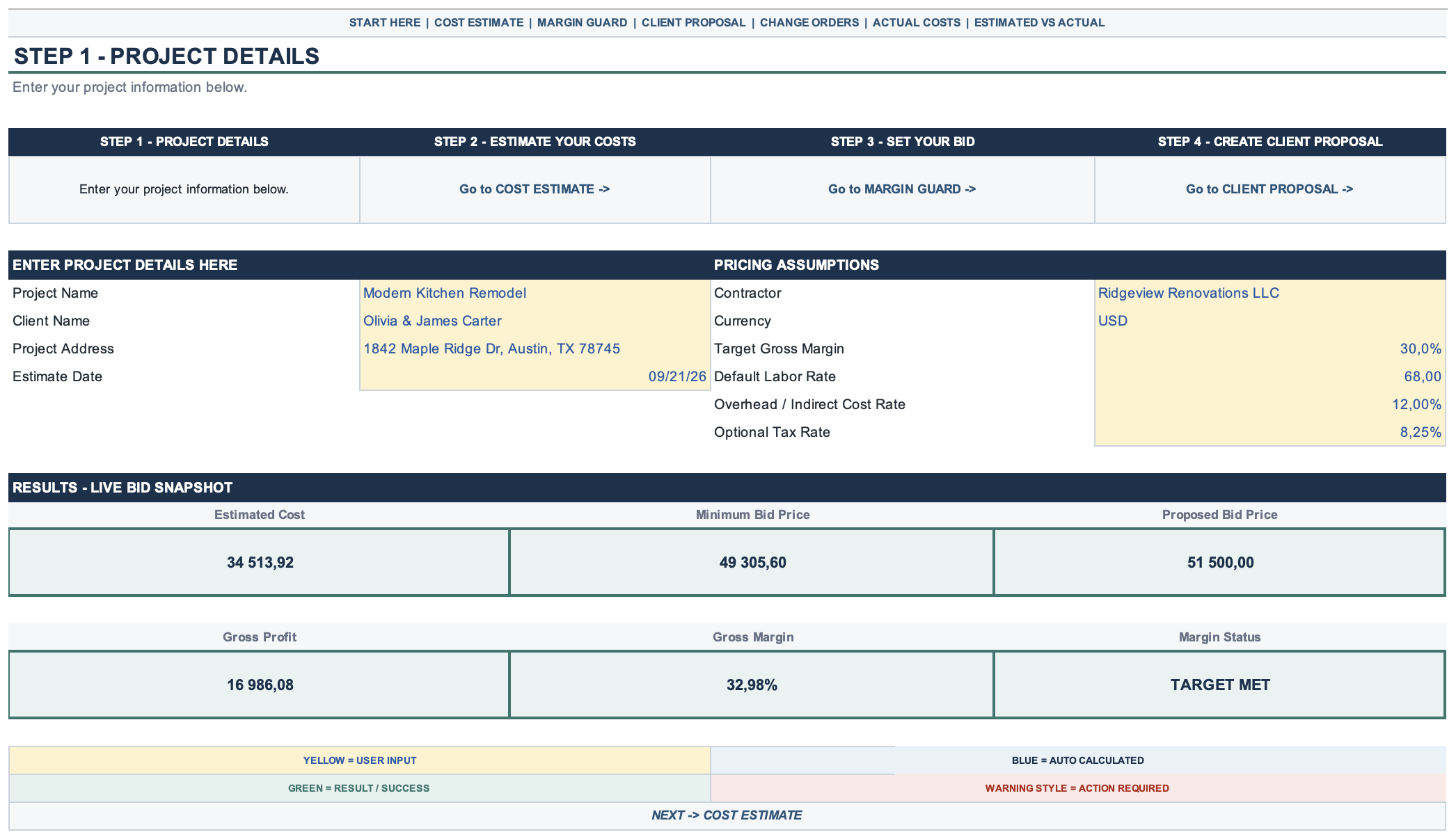Click Minimum Bid Price value 49 305,60
The width and height of the screenshot is (1456, 839).
point(752,562)
